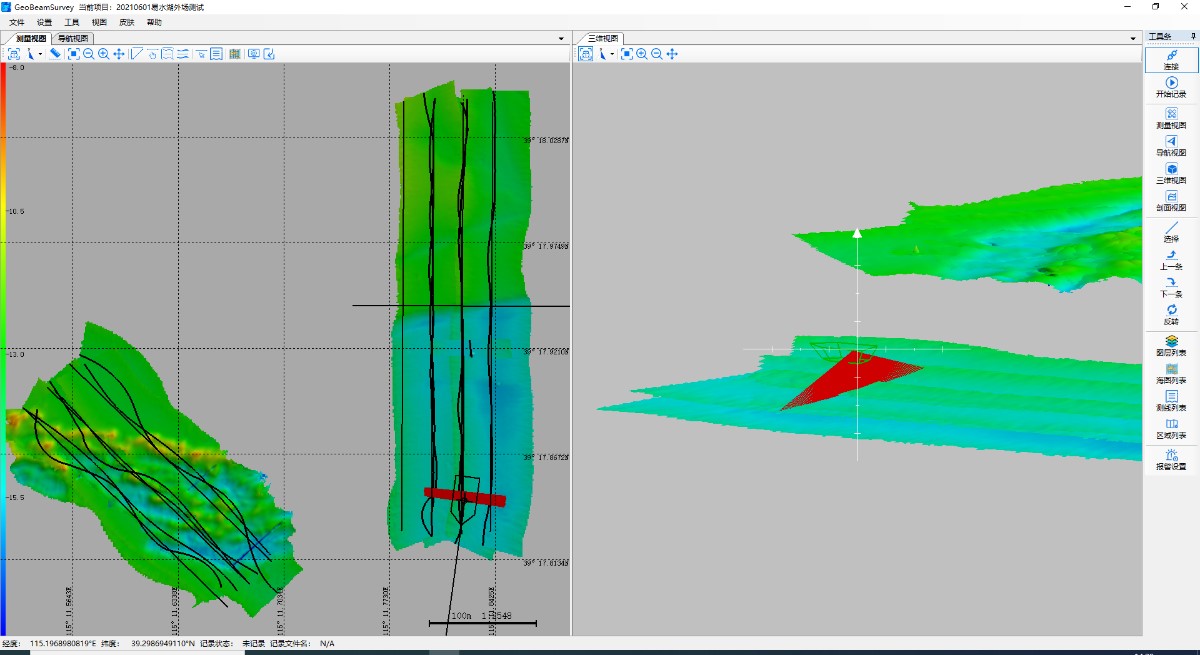Image resolution: width=1200 pixels, height=655 pixels.
Task: Click fit-to-extent icon in survey view toolbar
Action: 74,54
